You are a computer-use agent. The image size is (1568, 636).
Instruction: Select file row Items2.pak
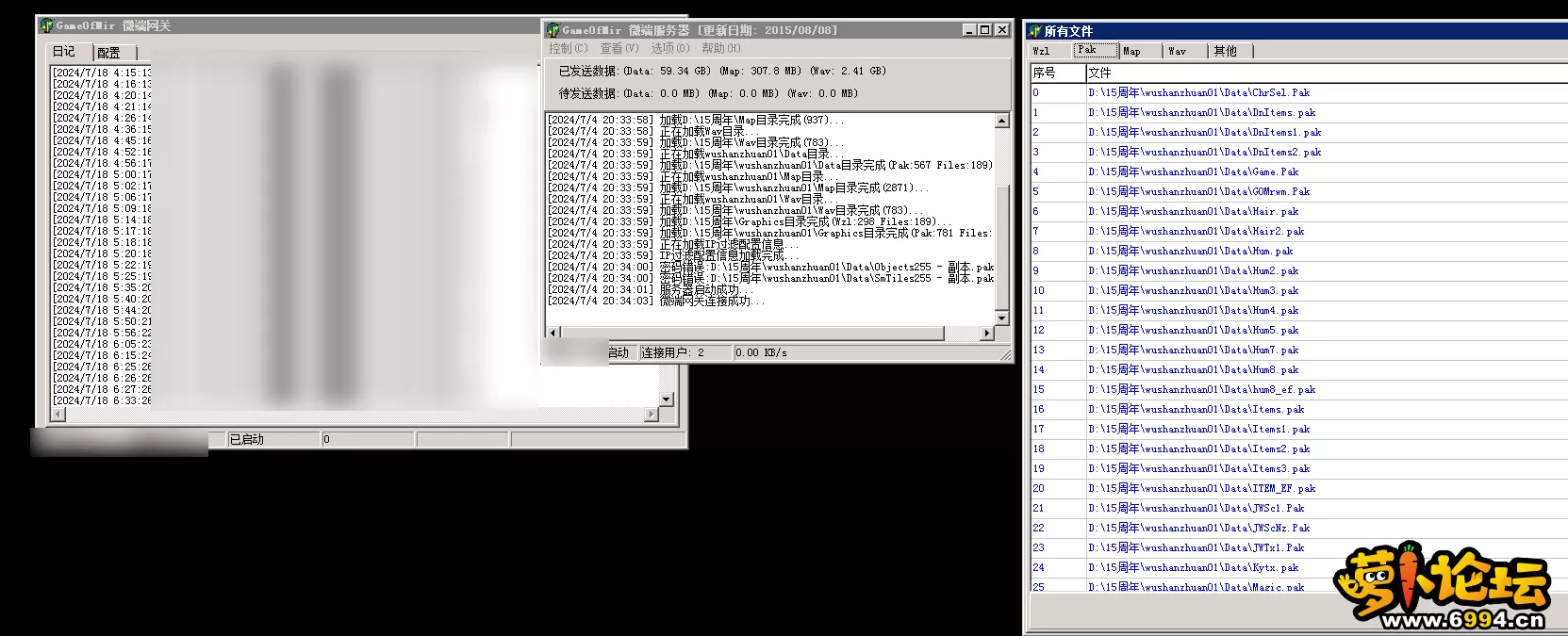click(1298, 448)
